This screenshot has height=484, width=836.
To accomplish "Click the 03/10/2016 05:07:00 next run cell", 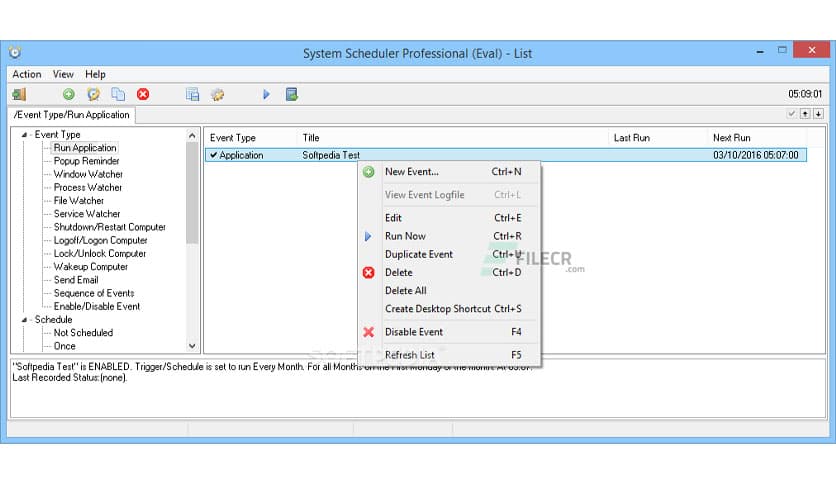I will tap(755, 155).
